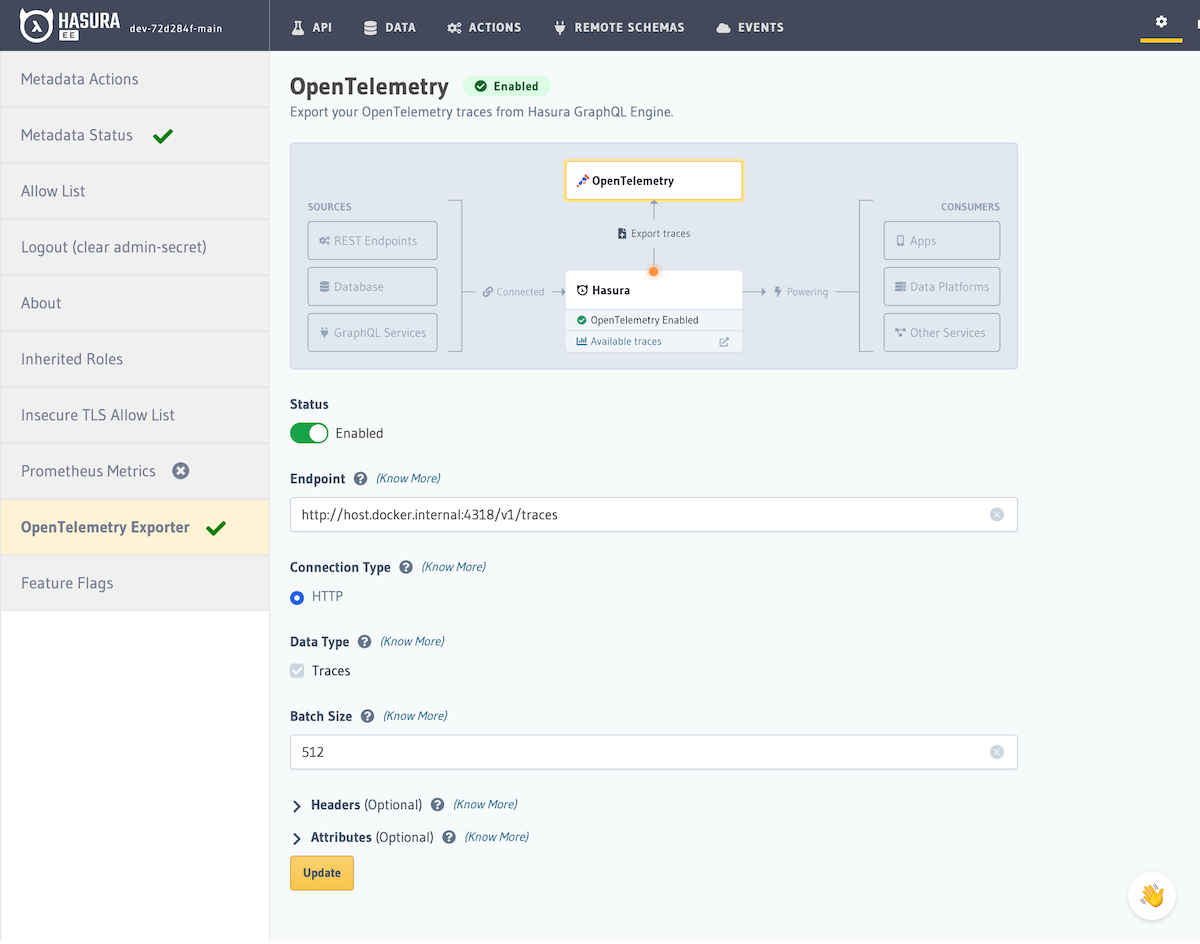Open About page in sidebar
Screen dimensions: 1200x944
[135, 304]
